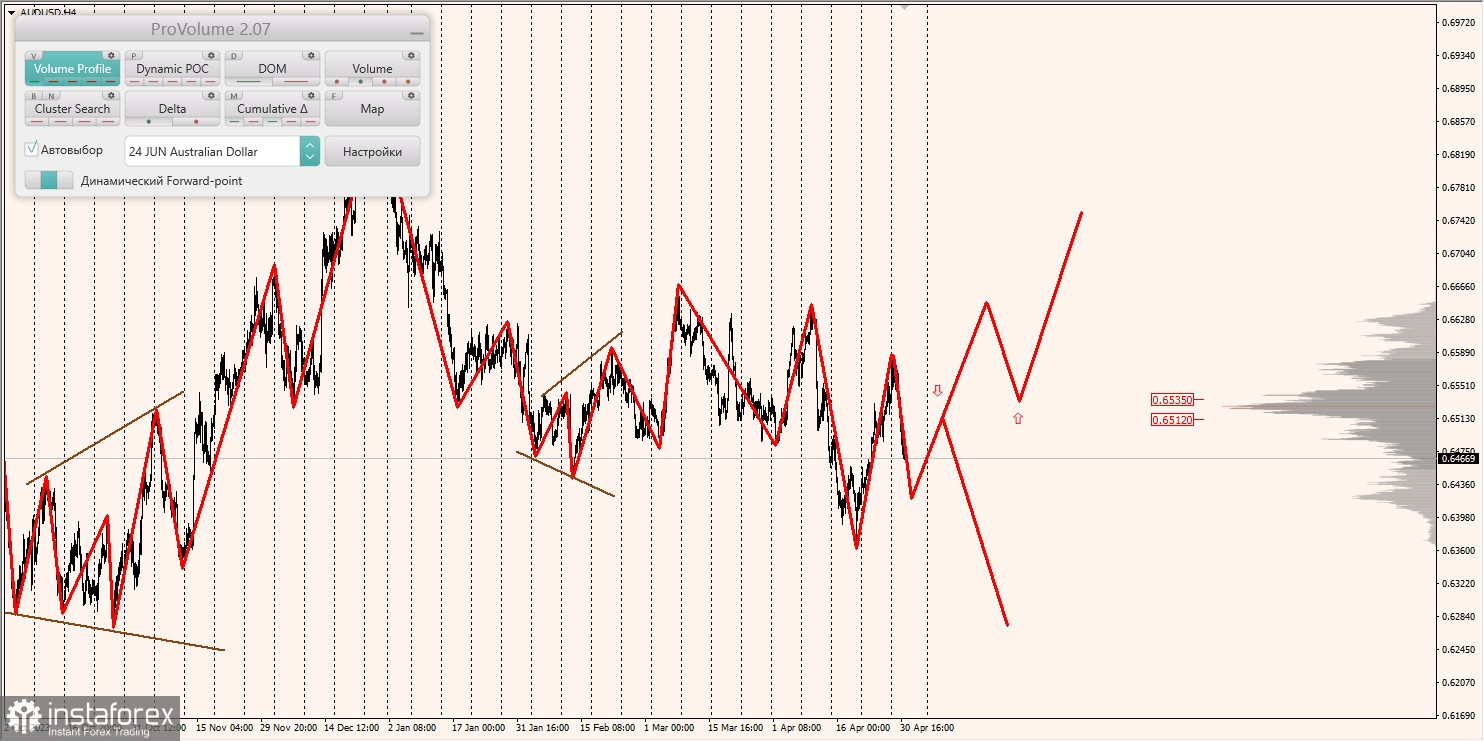Open Volume module settings gear
This screenshot has width=1484, height=741.
tap(411, 56)
